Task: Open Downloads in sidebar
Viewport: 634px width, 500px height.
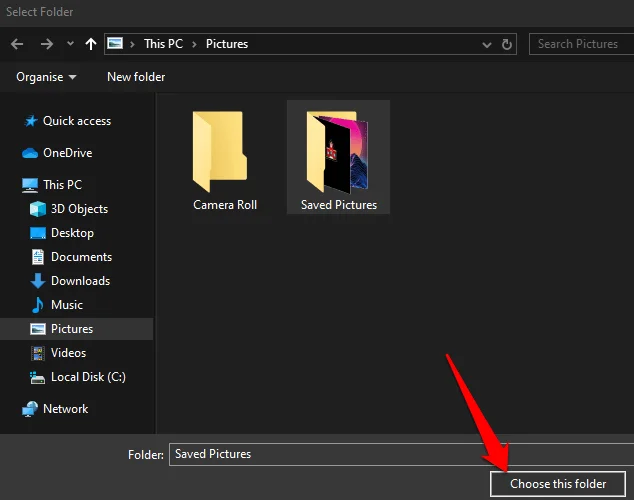Action: coord(80,281)
